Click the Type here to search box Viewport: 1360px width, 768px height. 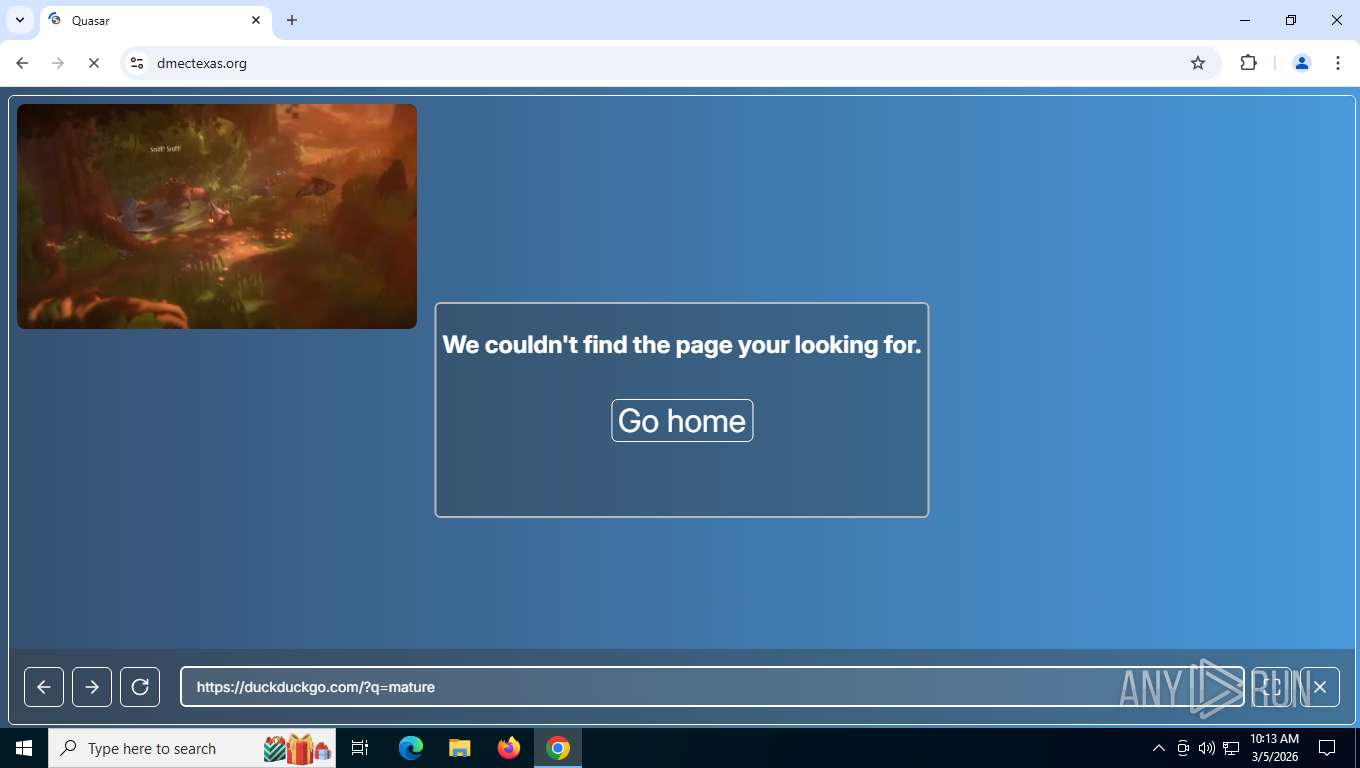tap(192, 748)
